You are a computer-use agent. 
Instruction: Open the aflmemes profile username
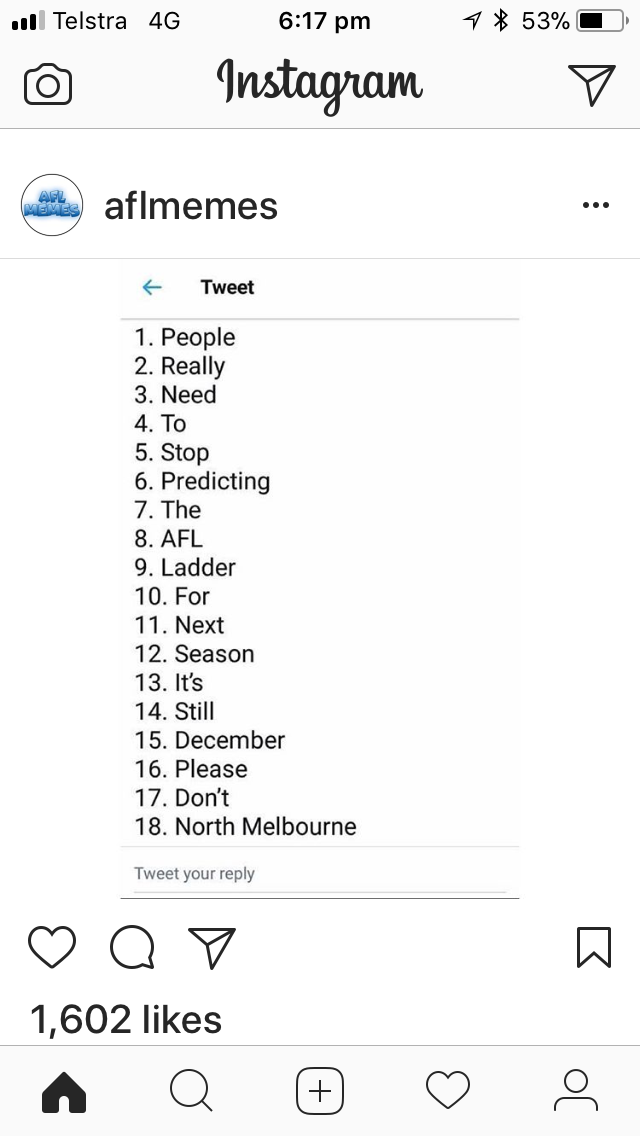(191, 206)
